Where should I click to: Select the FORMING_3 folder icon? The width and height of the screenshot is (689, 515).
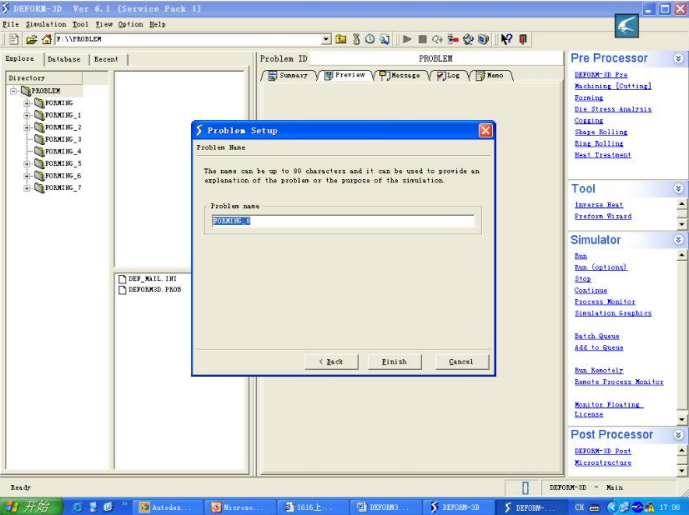click(x=39, y=139)
